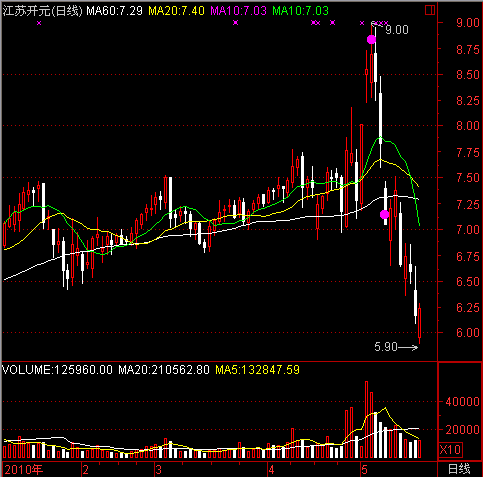Click the 8.00 price axis label
Viewport: 483px width, 477px height.
pyautogui.click(x=468, y=126)
